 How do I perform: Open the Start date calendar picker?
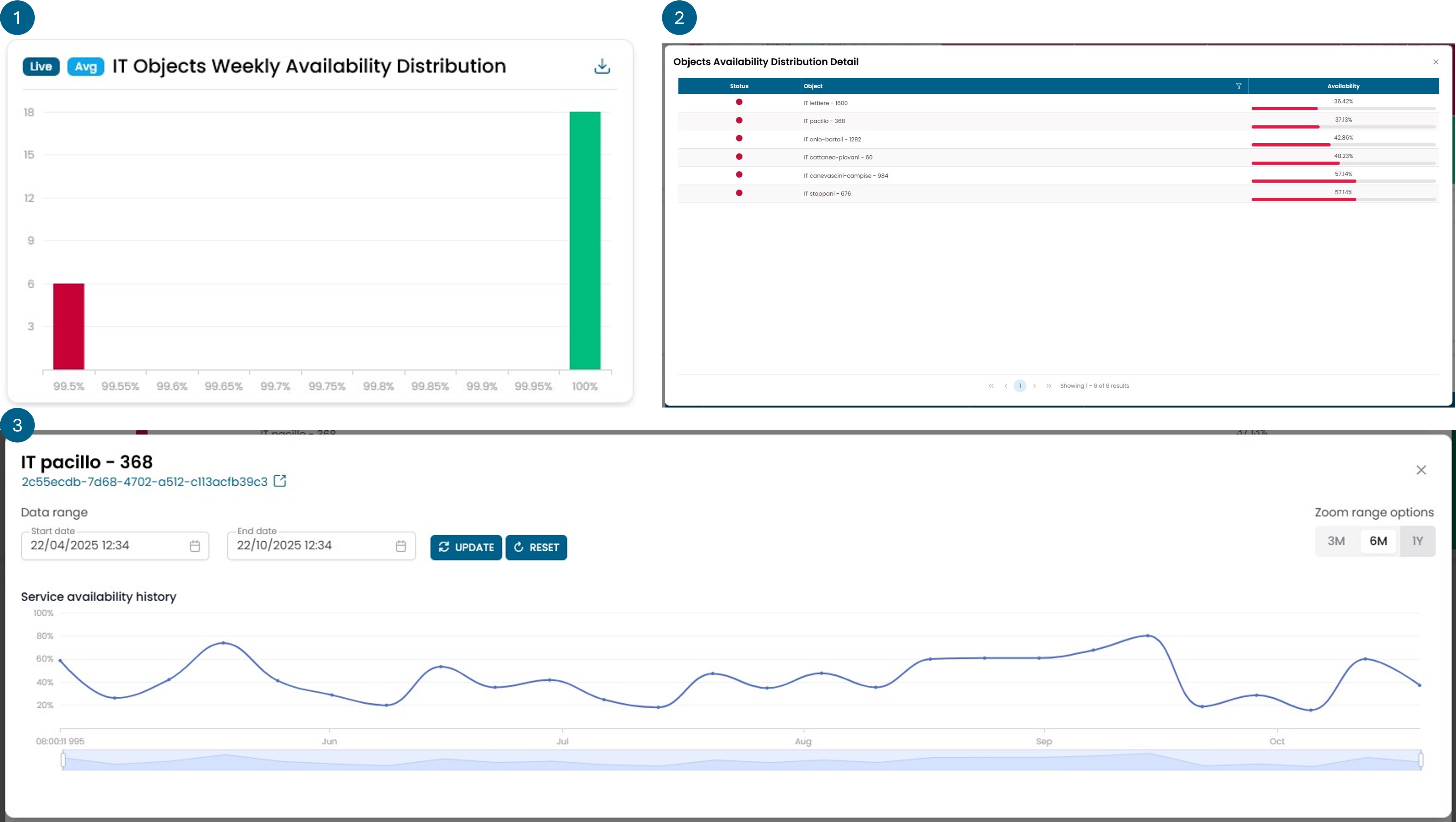pyautogui.click(x=195, y=545)
